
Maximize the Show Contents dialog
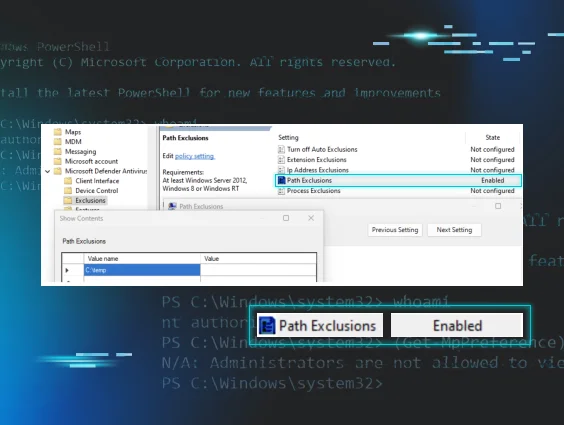pos(286,218)
